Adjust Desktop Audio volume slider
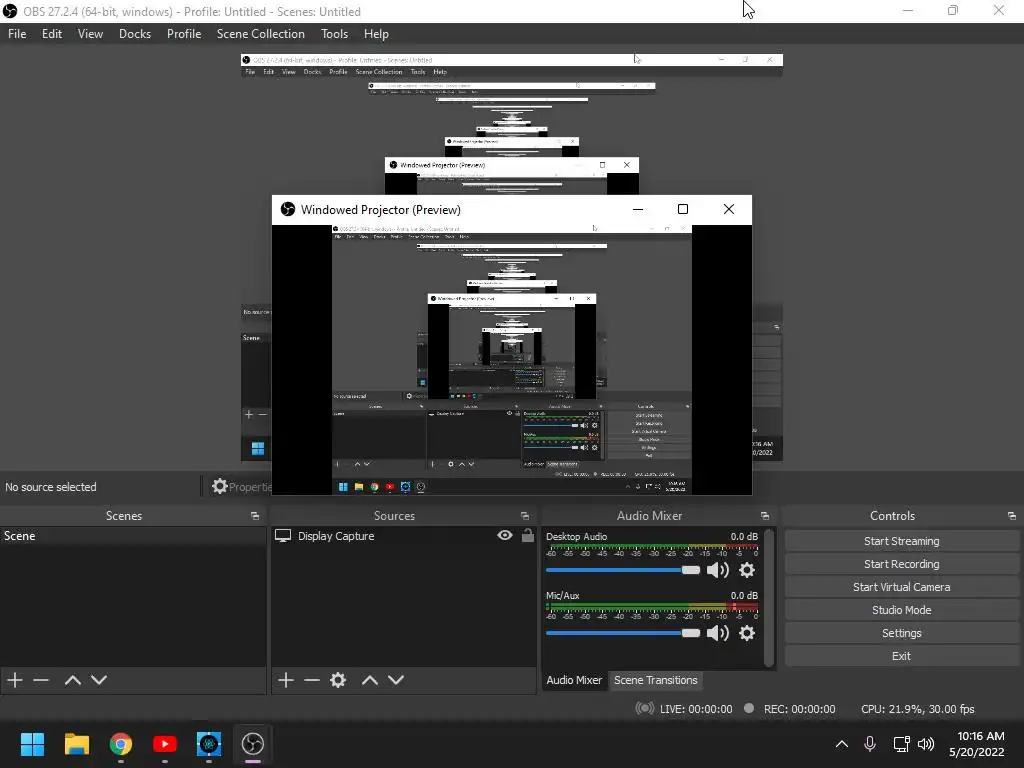Viewport: 1024px width, 768px height. click(x=623, y=570)
